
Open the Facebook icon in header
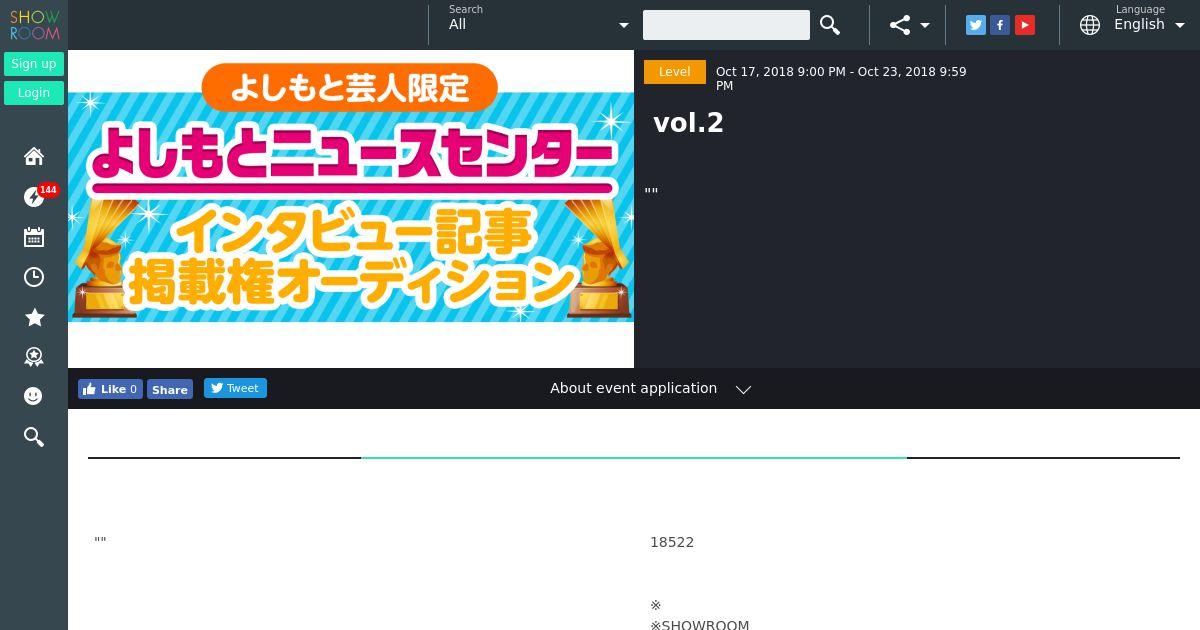[1000, 25]
